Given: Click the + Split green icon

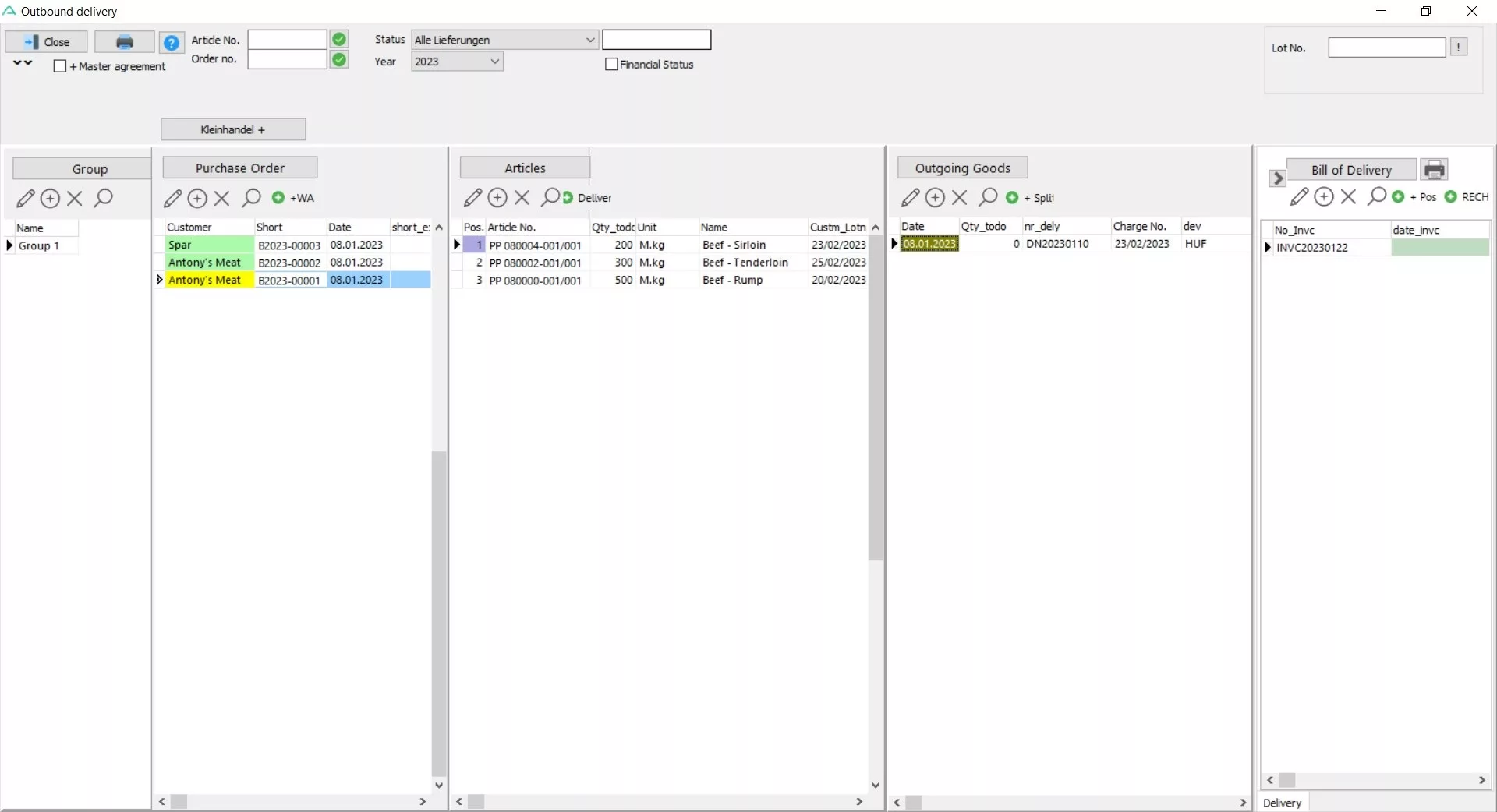Looking at the screenshot, I should point(1012,198).
